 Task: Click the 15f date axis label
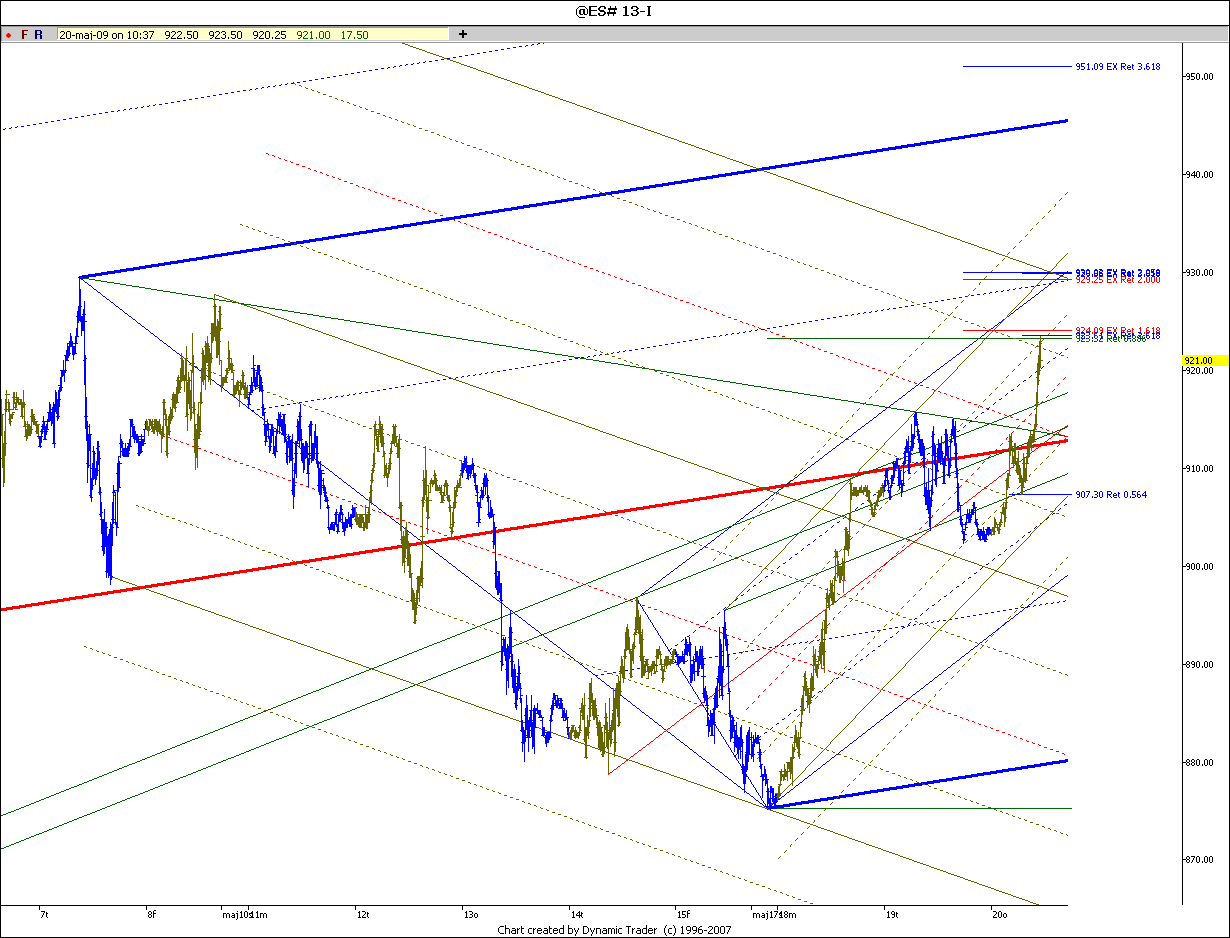683,914
